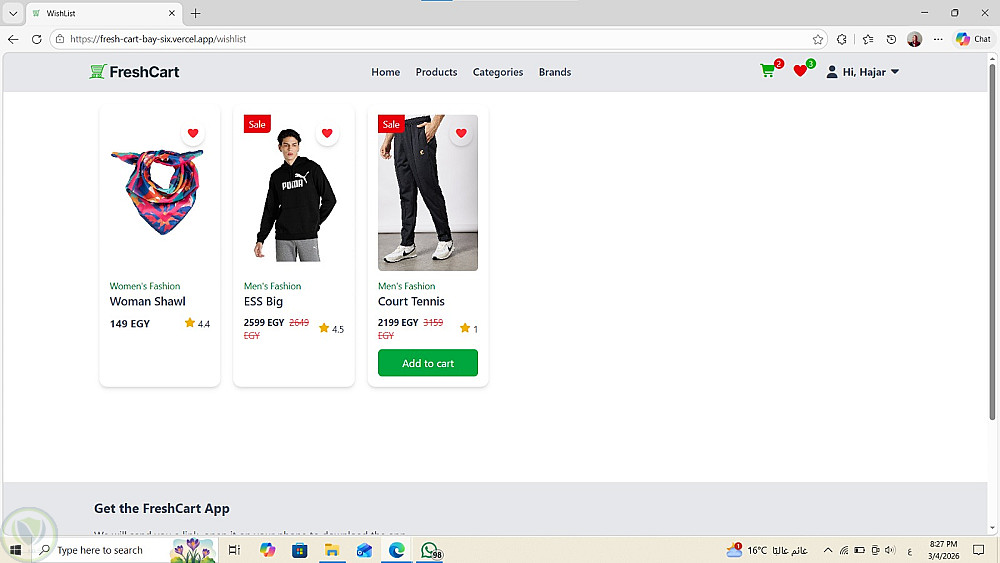Image resolution: width=1000 pixels, height=563 pixels.
Task: Expand the Hi, Hajar user menu
Action: pos(863,72)
